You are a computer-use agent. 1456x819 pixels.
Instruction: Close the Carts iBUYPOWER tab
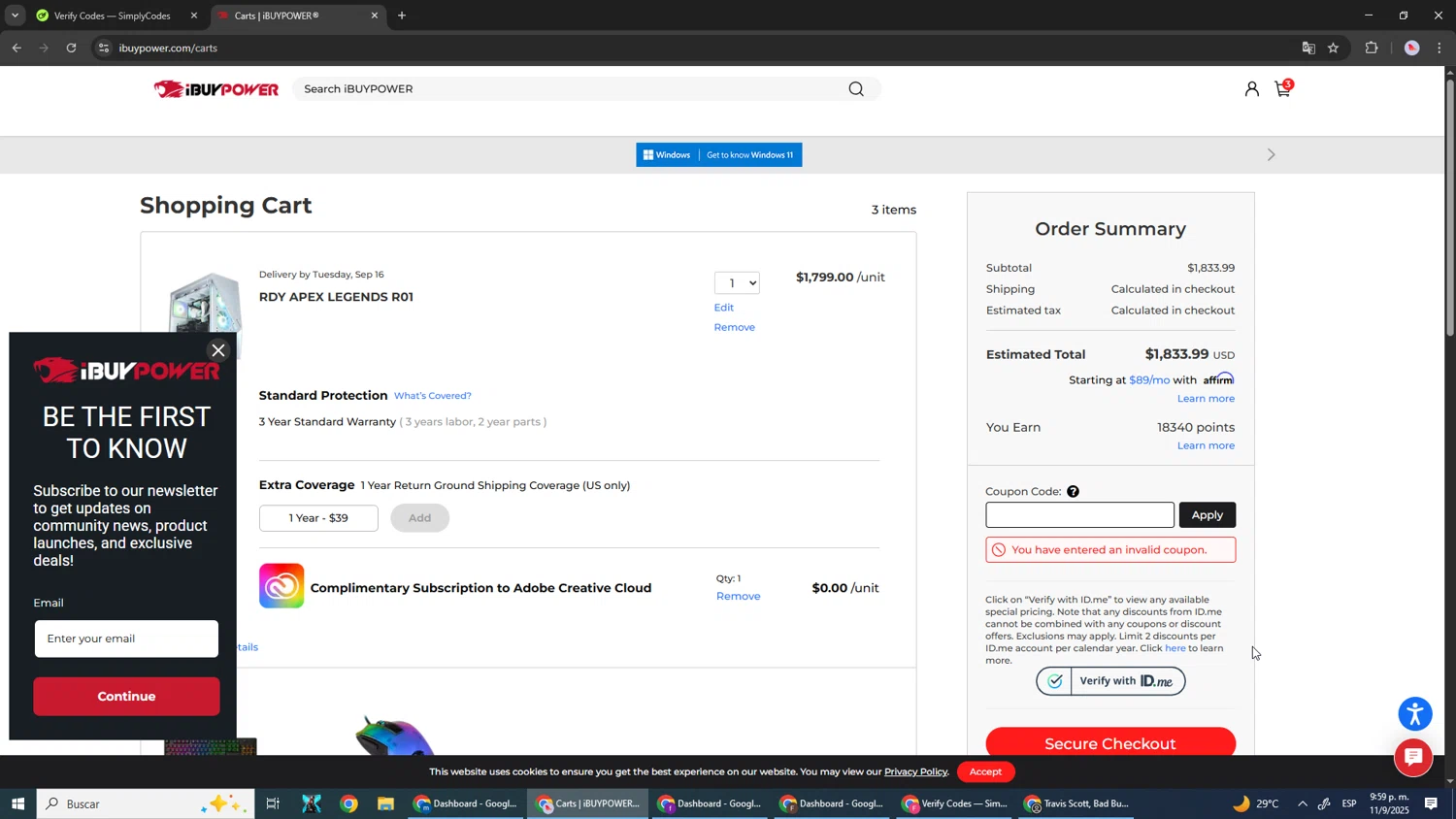point(375,16)
